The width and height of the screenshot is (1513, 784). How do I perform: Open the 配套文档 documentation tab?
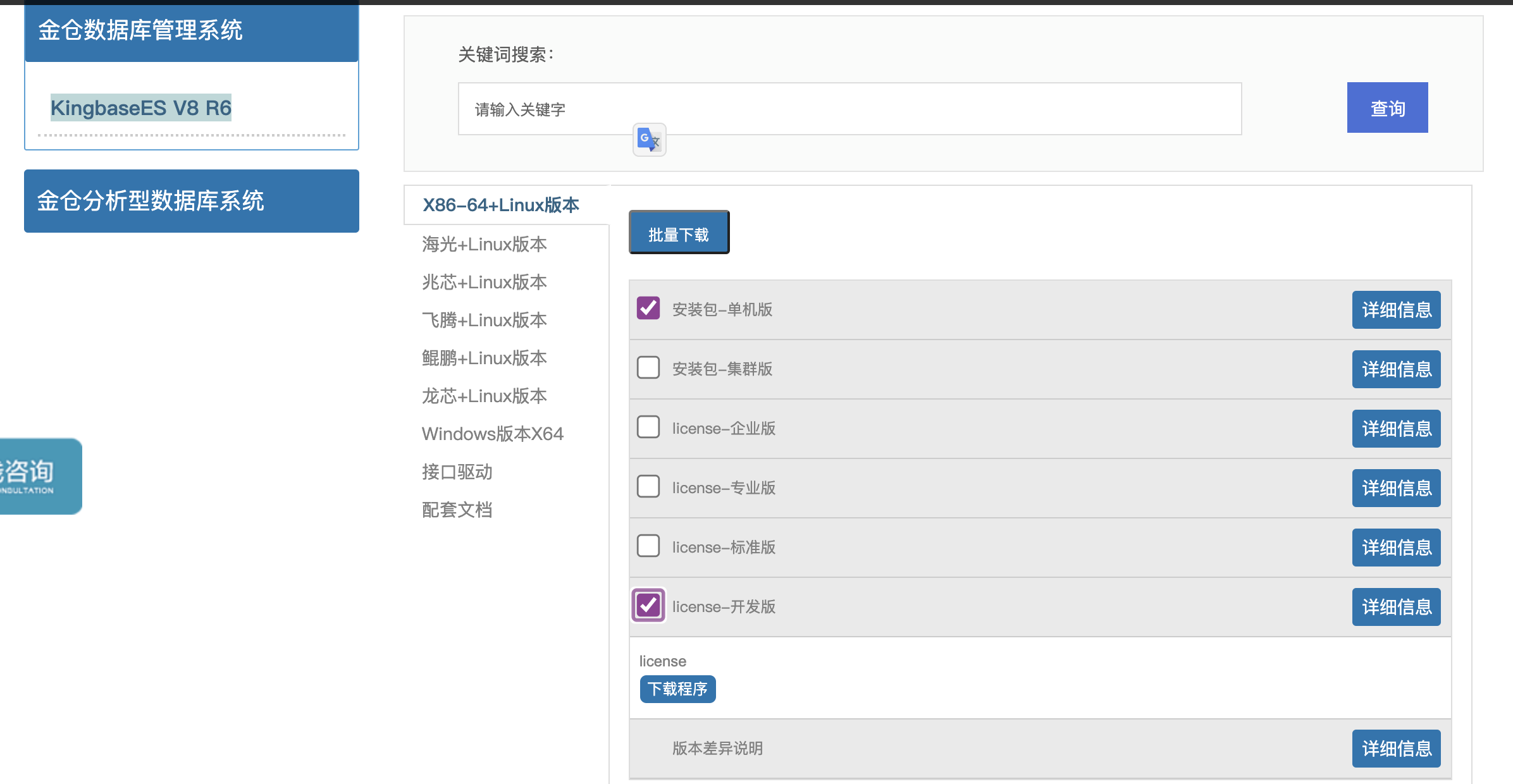pos(457,510)
